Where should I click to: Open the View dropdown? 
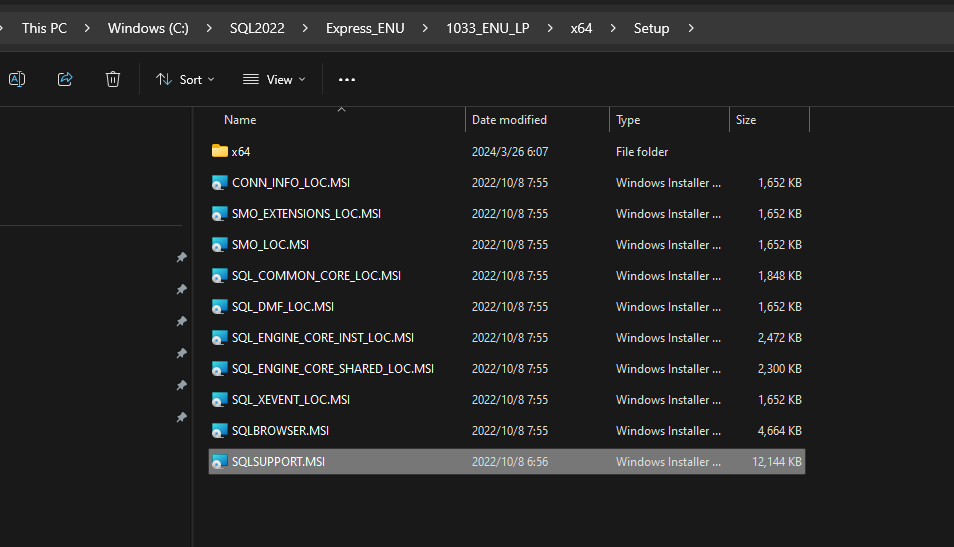[x=274, y=80]
